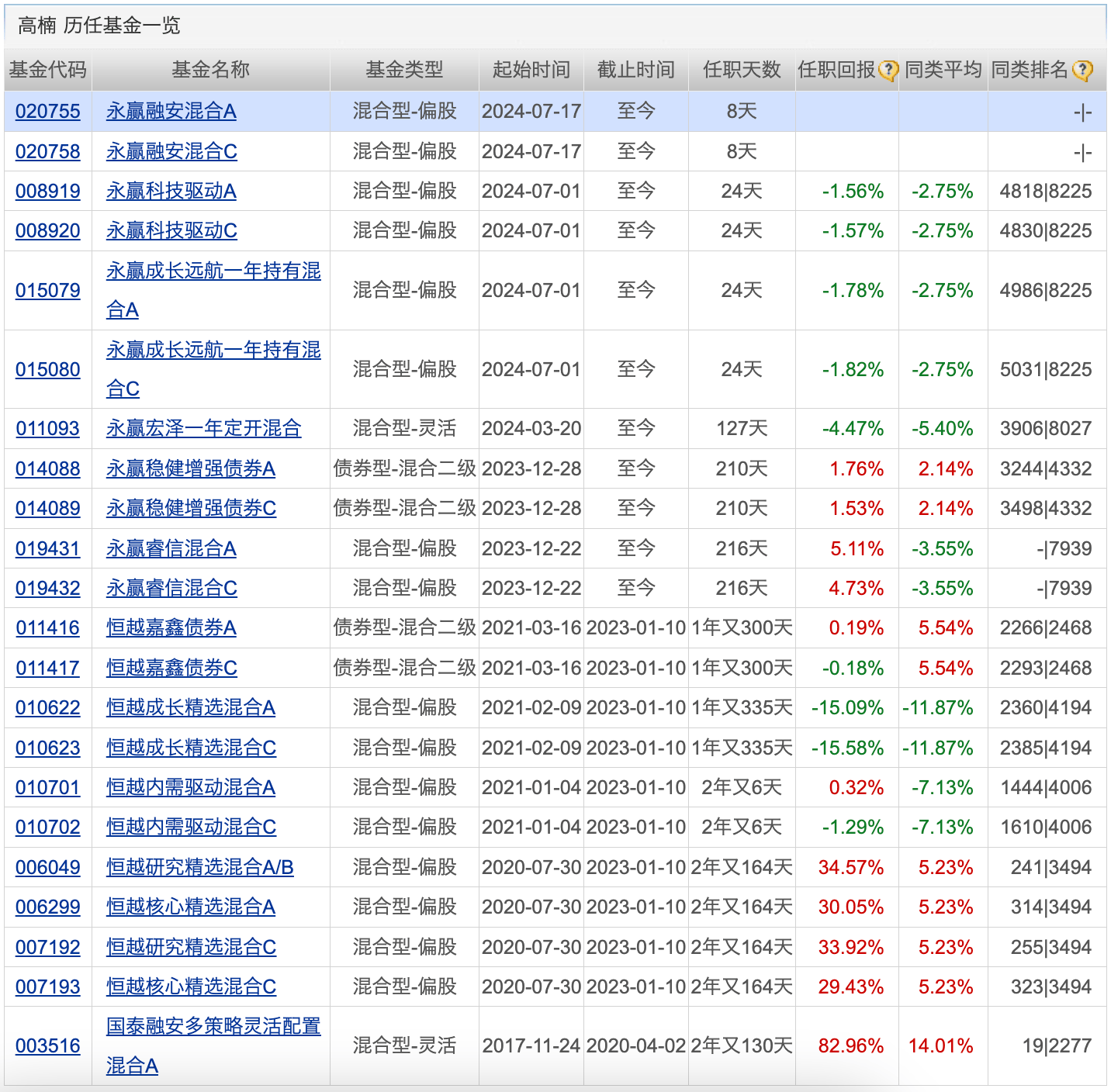Image resolution: width=1111 pixels, height=1092 pixels.
Task: Open 恒越核心精选混合C fund page
Action: point(191,987)
